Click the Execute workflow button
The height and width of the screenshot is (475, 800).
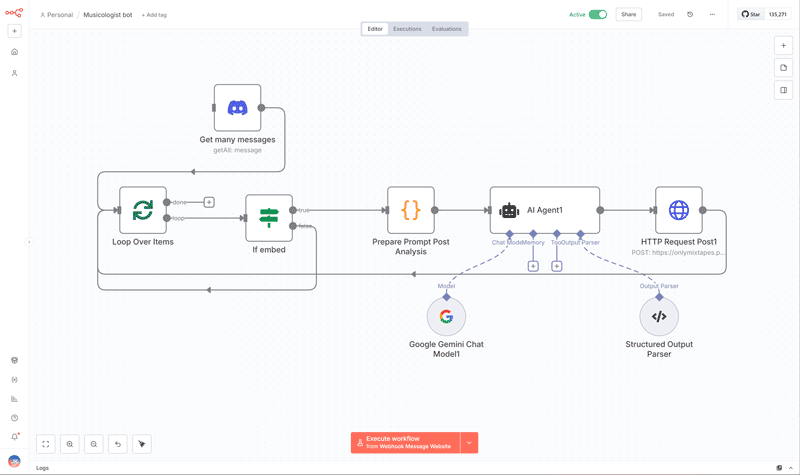[x=405, y=442]
